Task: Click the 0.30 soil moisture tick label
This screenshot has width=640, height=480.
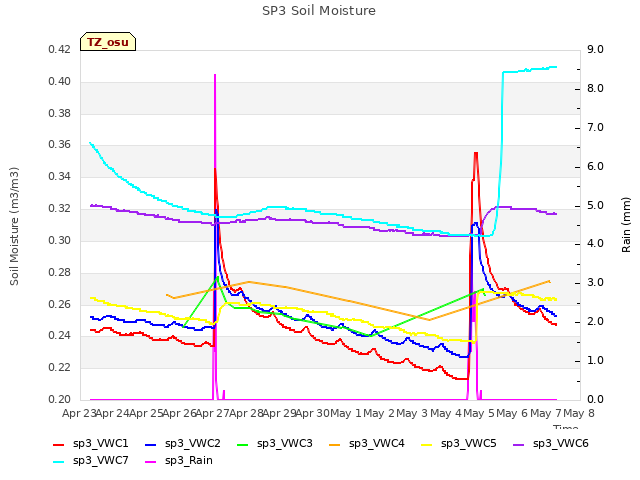Action: click(x=60, y=240)
